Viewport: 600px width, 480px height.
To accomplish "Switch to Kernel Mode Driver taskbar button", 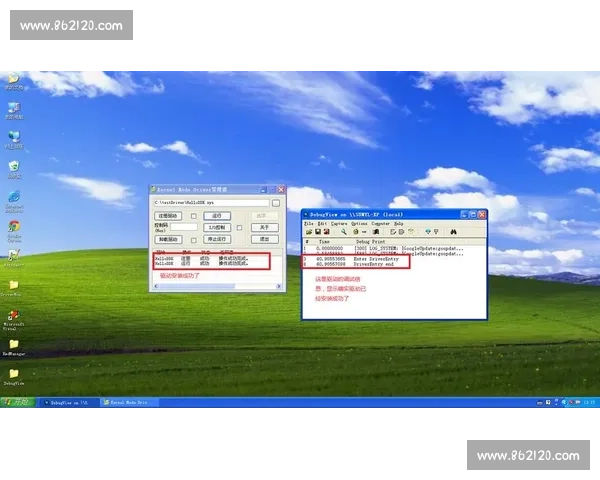I will point(130,403).
